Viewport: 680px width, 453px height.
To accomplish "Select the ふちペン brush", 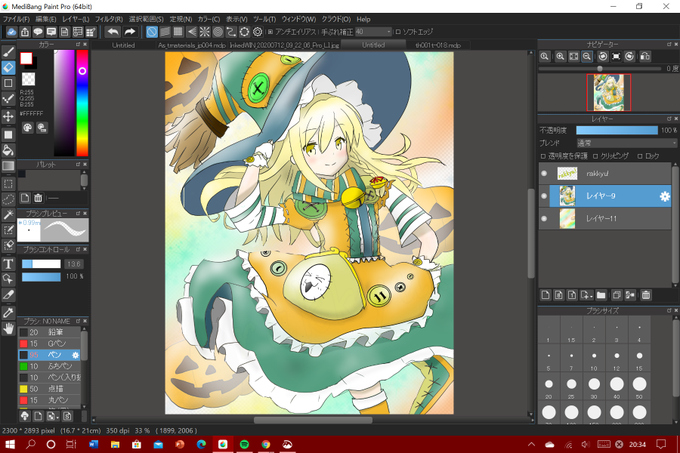I will (x=49, y=366).
